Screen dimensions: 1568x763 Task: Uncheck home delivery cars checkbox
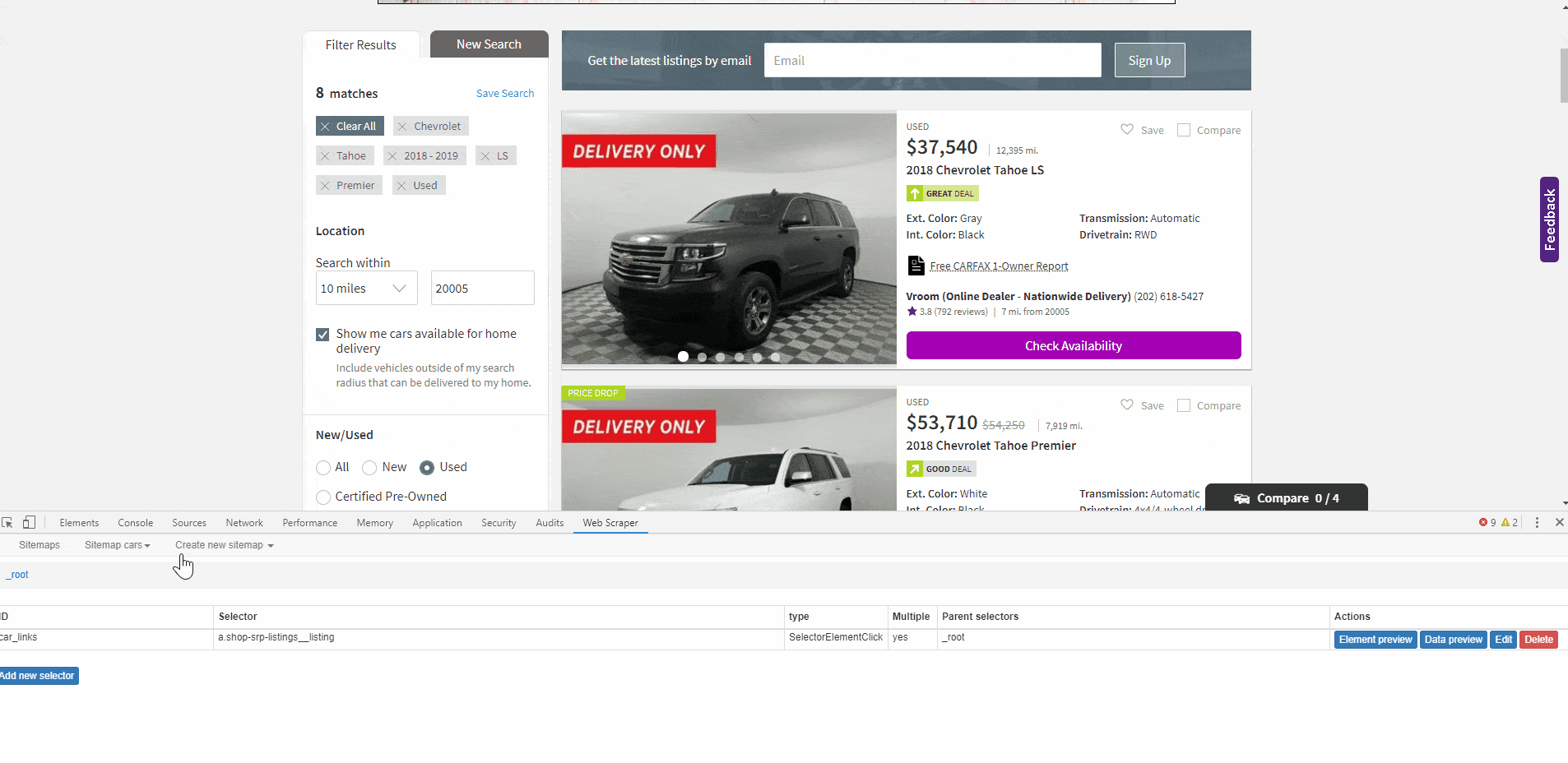pos(322,335)
